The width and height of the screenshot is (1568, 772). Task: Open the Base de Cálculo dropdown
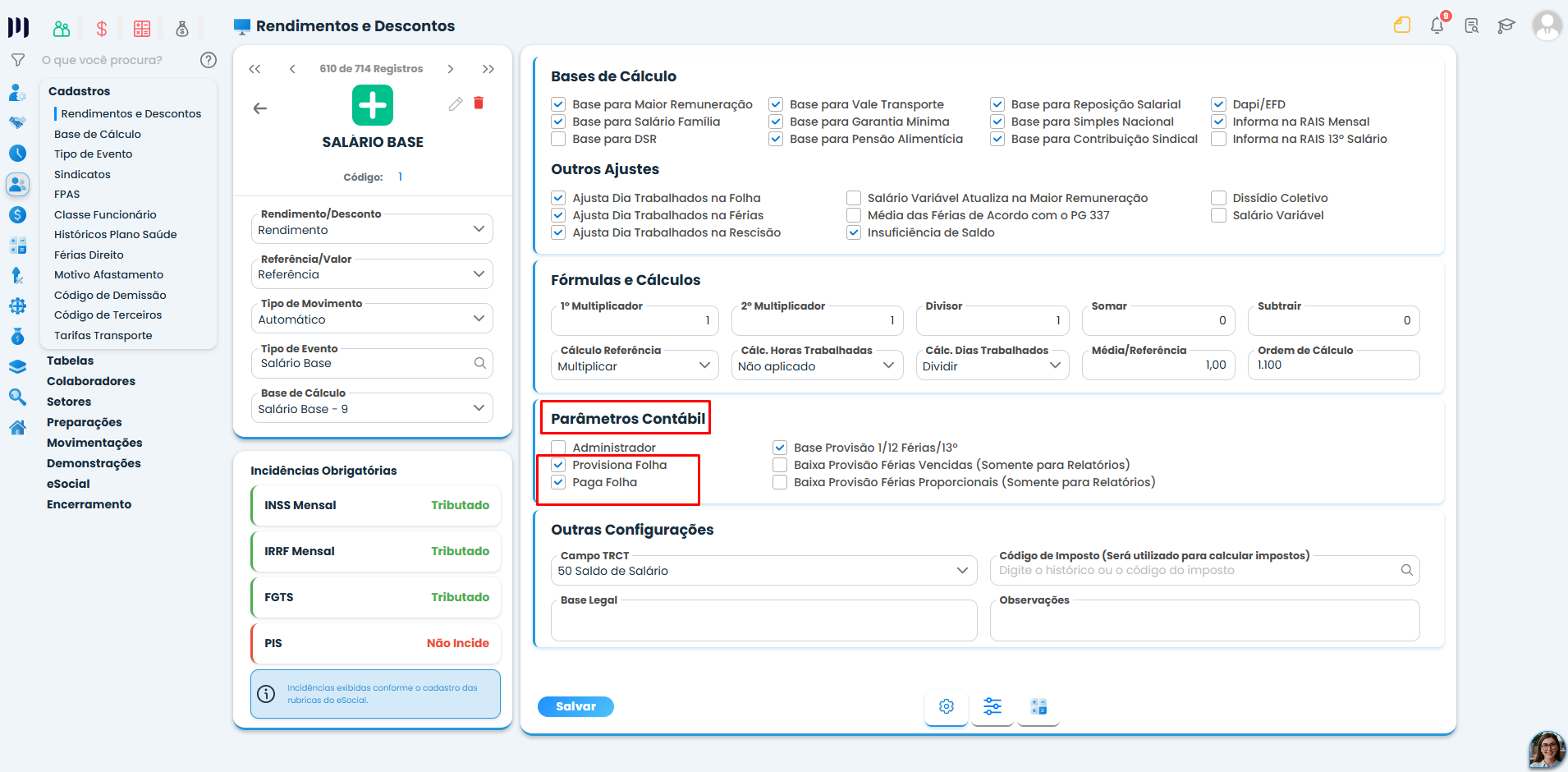click(372, 408)
